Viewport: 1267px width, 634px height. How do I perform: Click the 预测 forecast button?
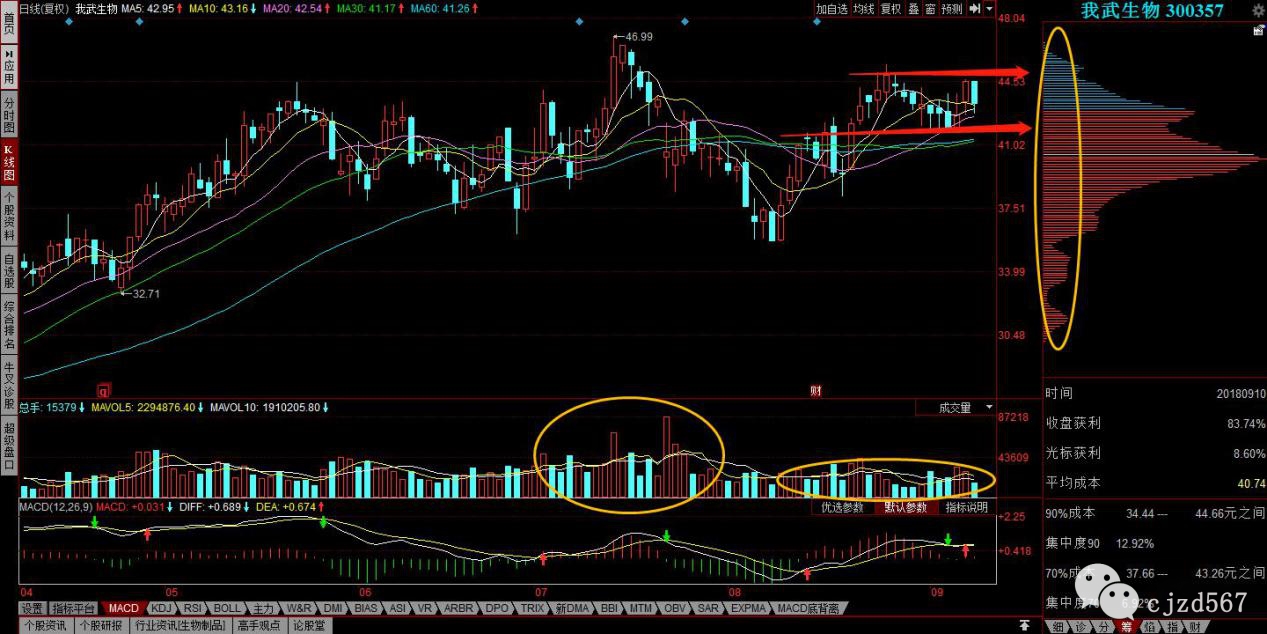pyautogui.click(x=951, y=9)
